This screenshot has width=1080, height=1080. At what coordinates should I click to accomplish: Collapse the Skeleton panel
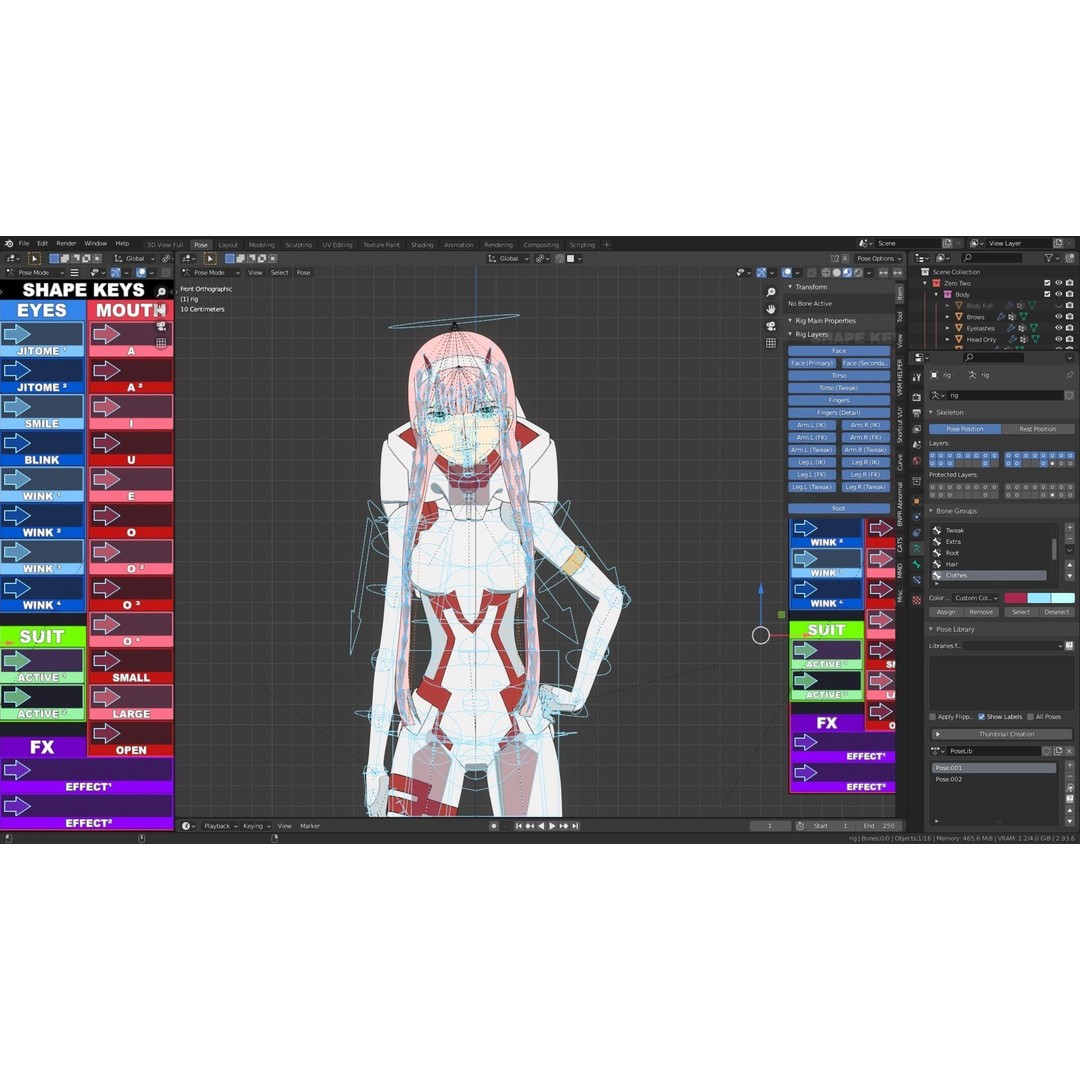point(931,412)
